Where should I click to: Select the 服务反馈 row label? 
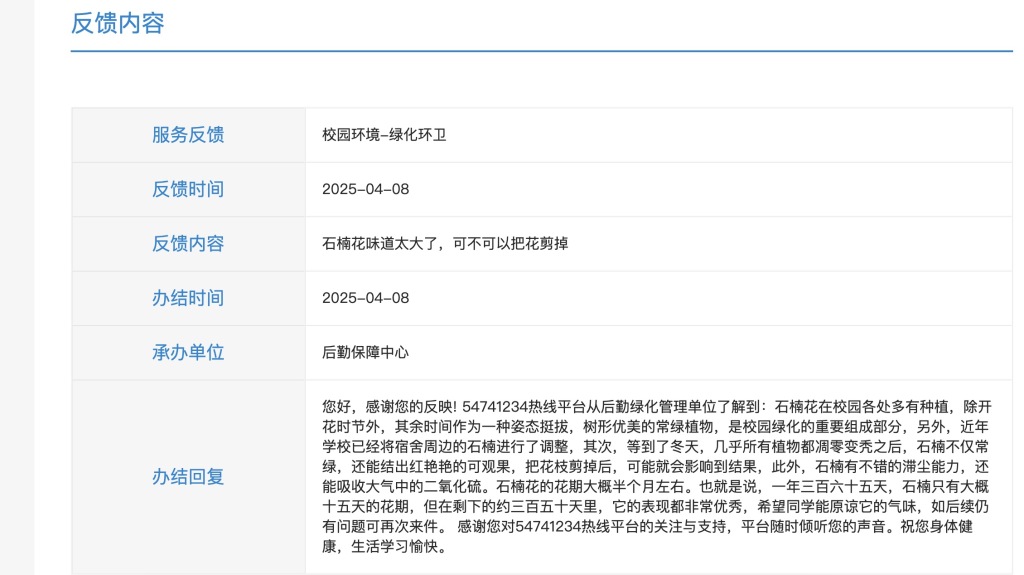[188, 135]
